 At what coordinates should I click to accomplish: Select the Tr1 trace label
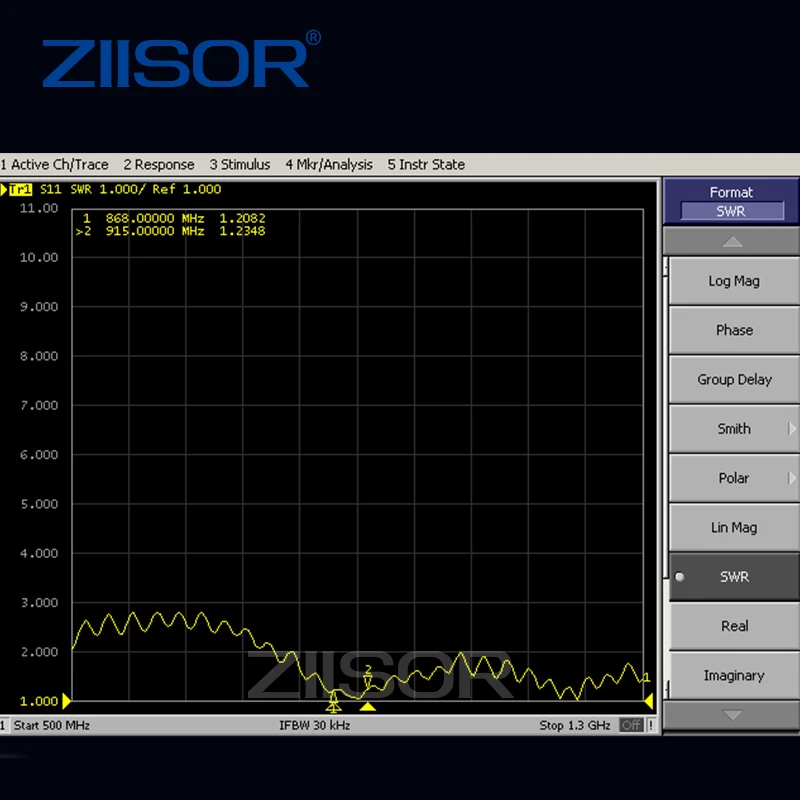coord(20,189)
